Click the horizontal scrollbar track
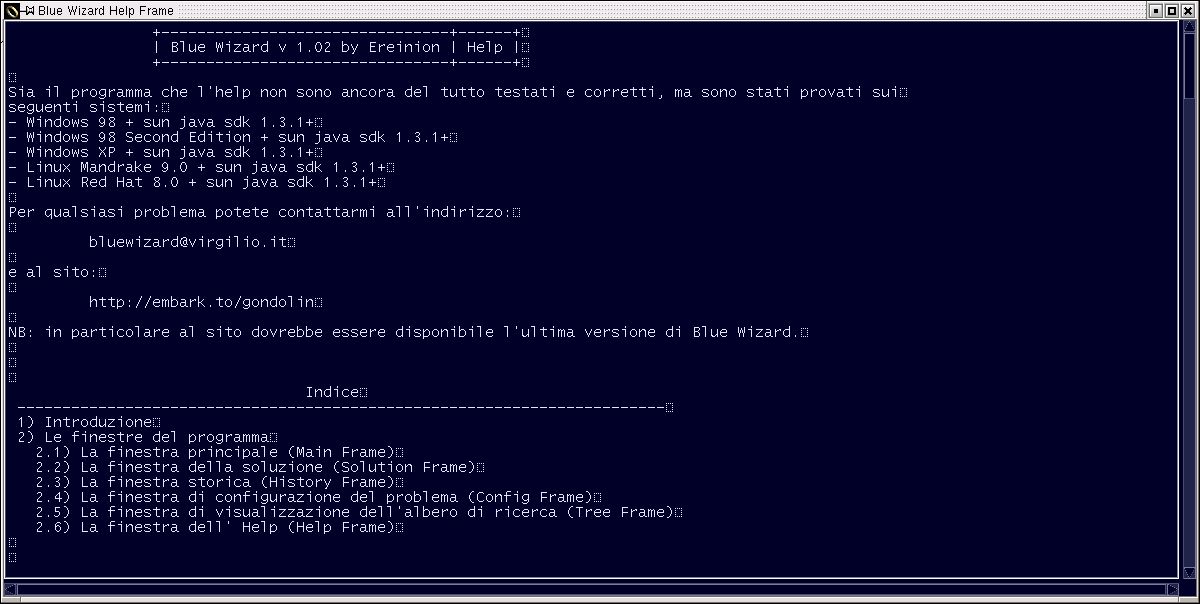 point(591,589)
